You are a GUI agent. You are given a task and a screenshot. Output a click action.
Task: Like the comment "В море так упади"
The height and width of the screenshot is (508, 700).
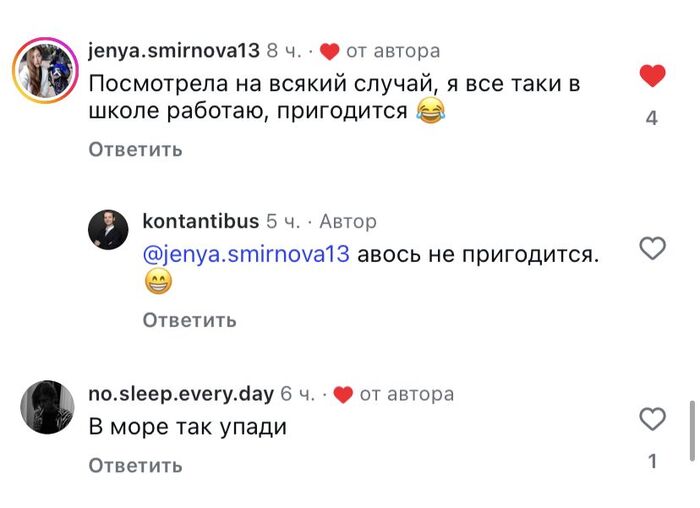click(x=652, y=419)
